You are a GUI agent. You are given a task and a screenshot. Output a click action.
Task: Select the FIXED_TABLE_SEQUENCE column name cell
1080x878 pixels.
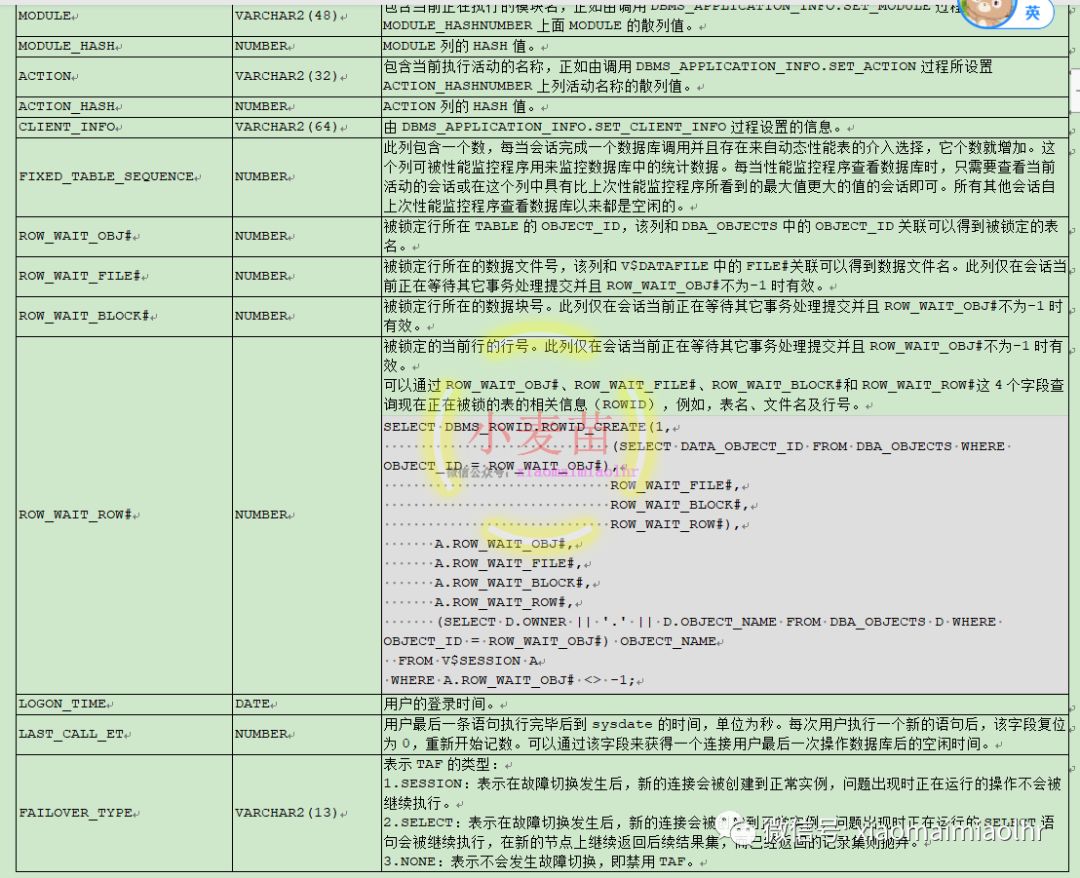click(124, 177)
